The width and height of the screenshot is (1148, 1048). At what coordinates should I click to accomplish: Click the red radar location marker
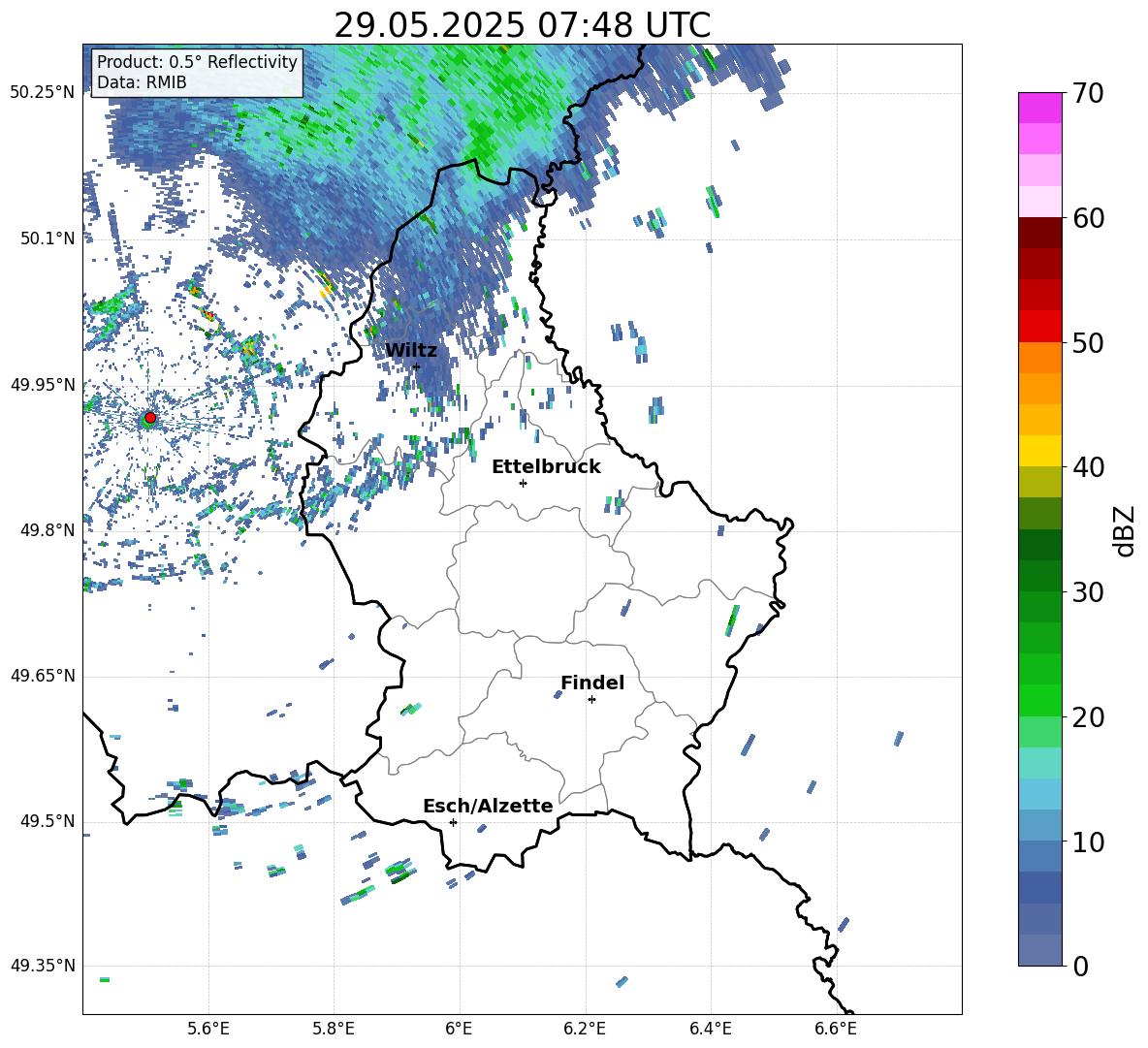tap(150, 418)
